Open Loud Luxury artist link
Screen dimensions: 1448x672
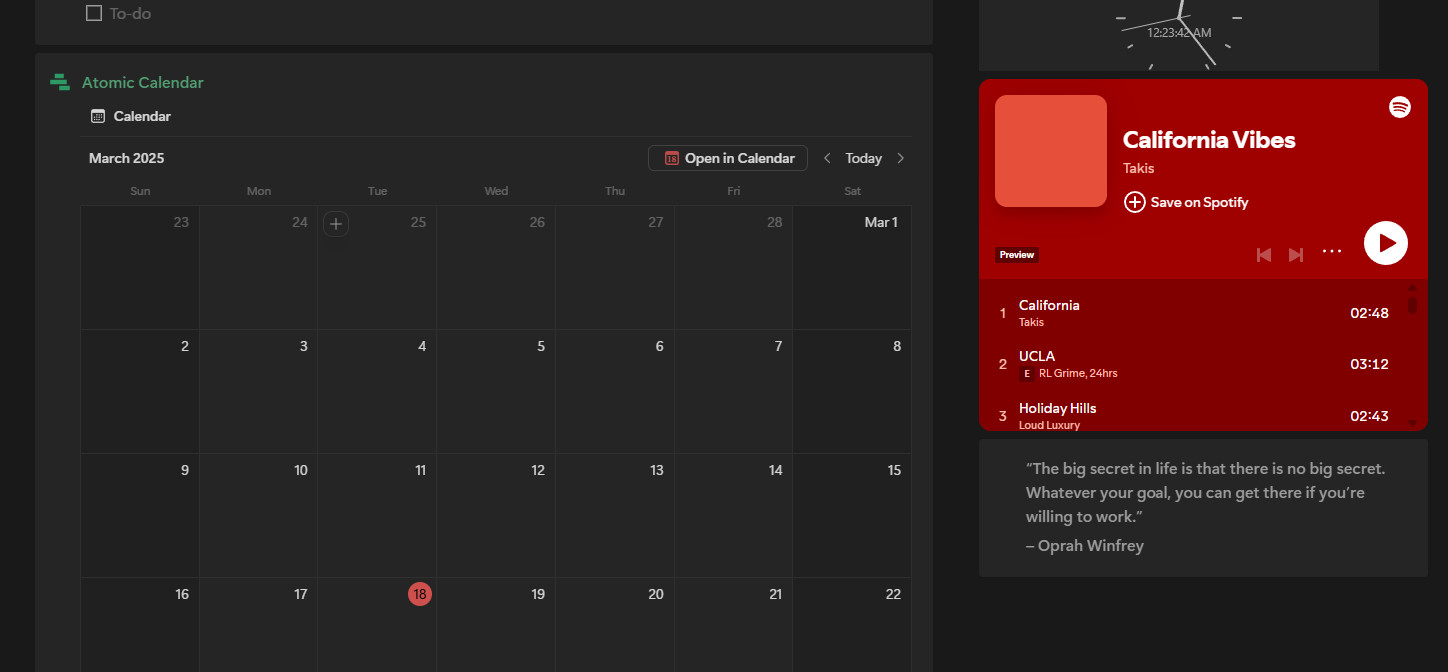(1049, 425)
